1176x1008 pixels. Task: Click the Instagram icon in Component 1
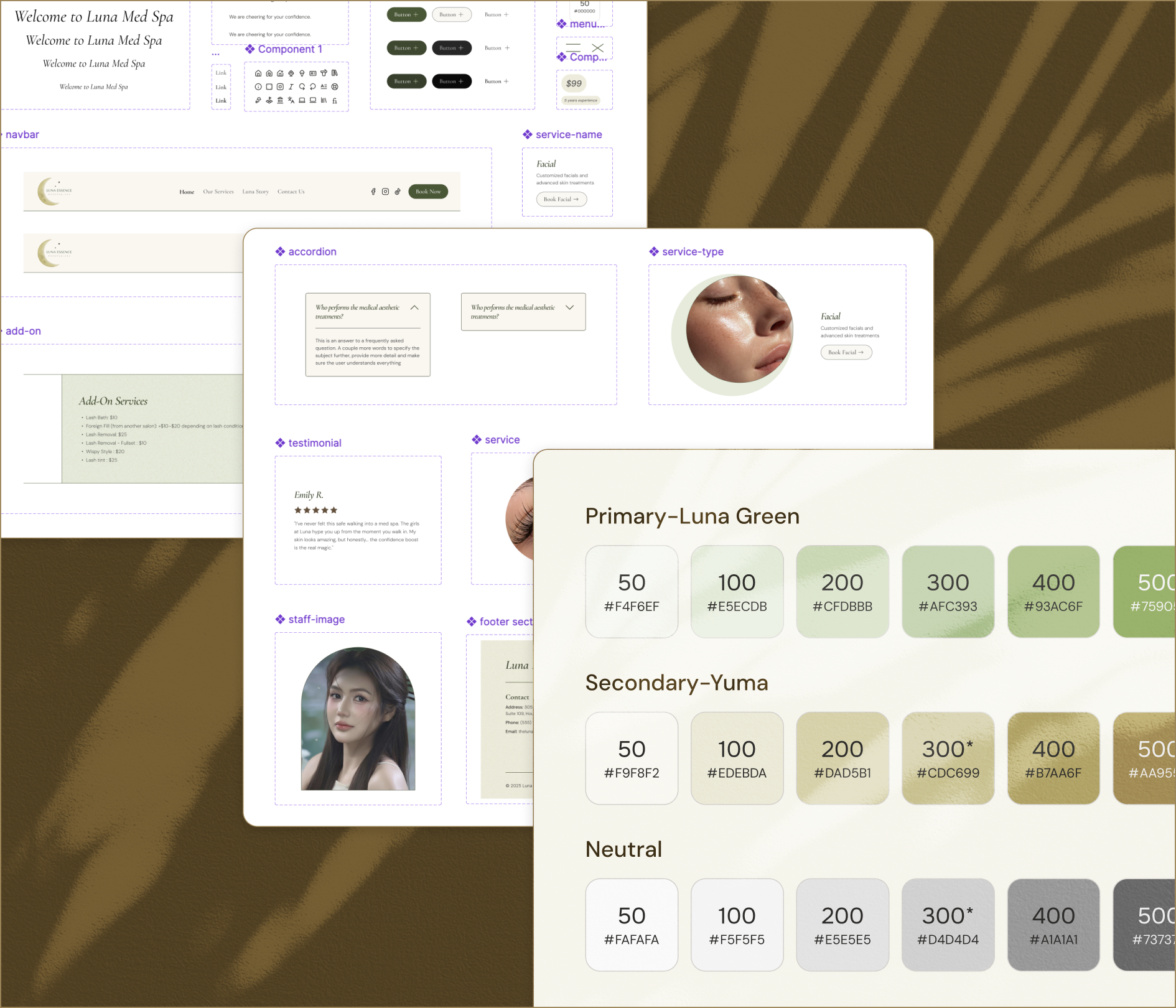pyautogui.click(x=281, y=88)
